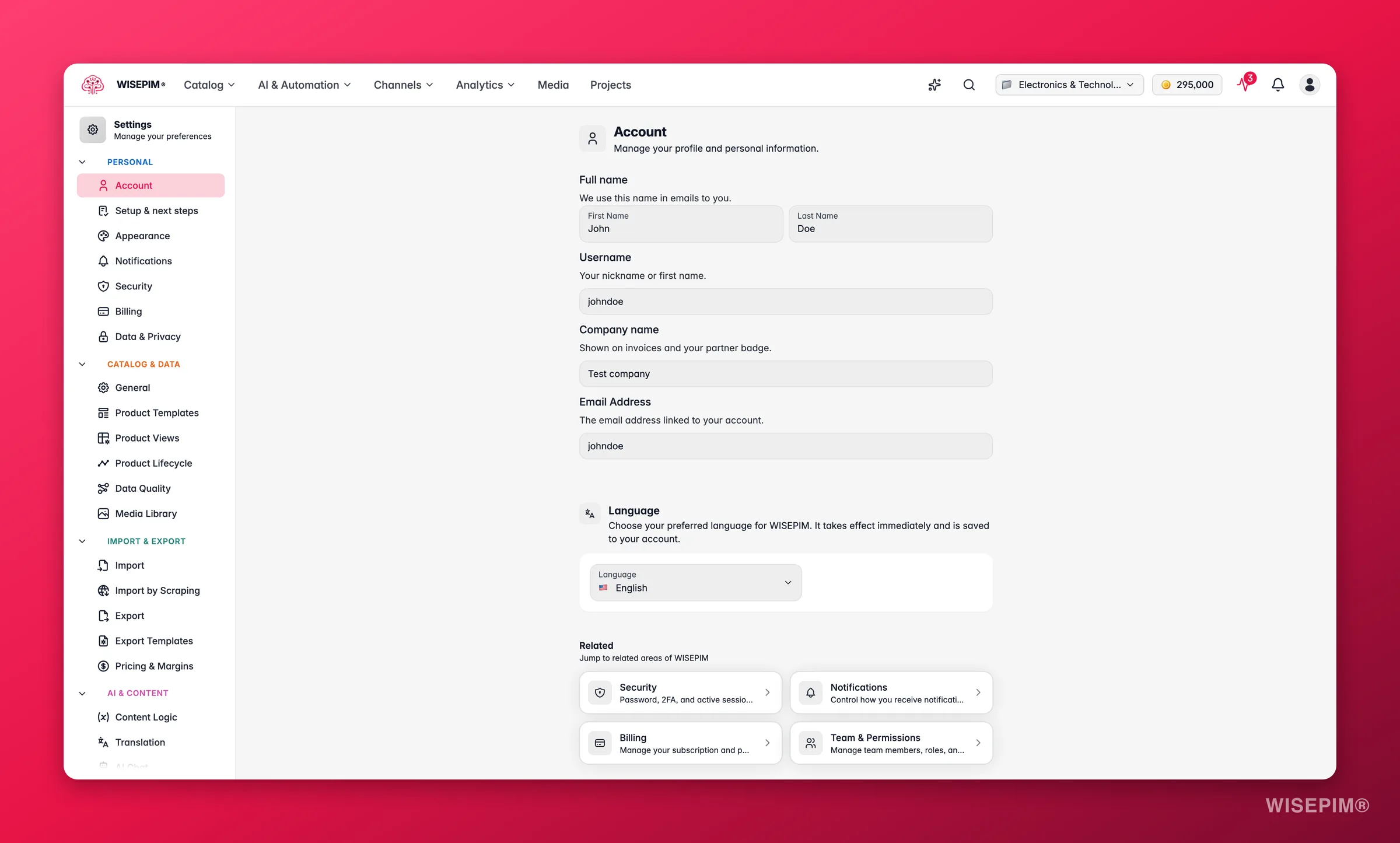This screenshot has width=1400, height=843.
Task: Click the Product Views grid icon
Action: [x=103, y=438]
